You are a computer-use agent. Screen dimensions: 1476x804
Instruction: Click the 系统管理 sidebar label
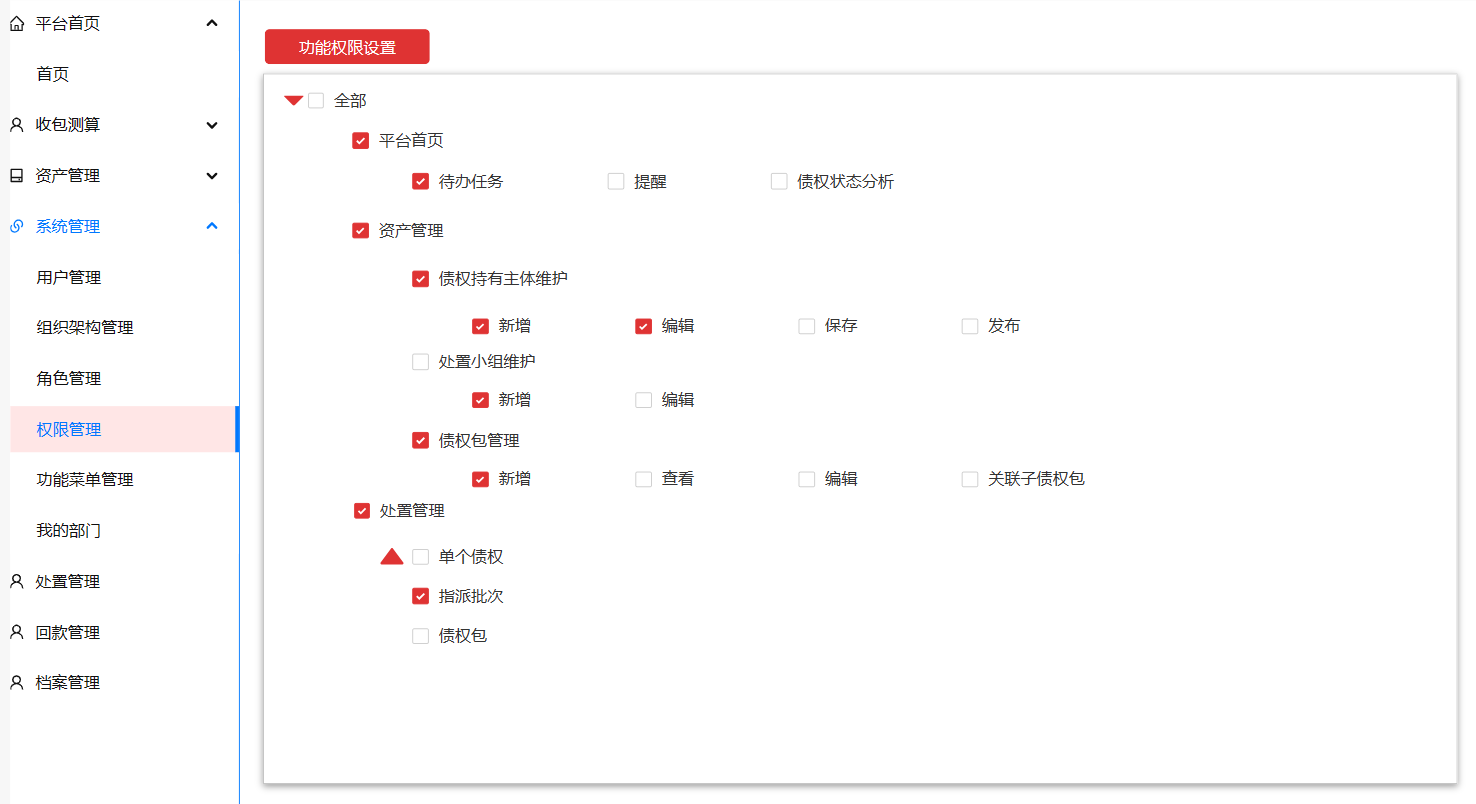pos(68,227)
